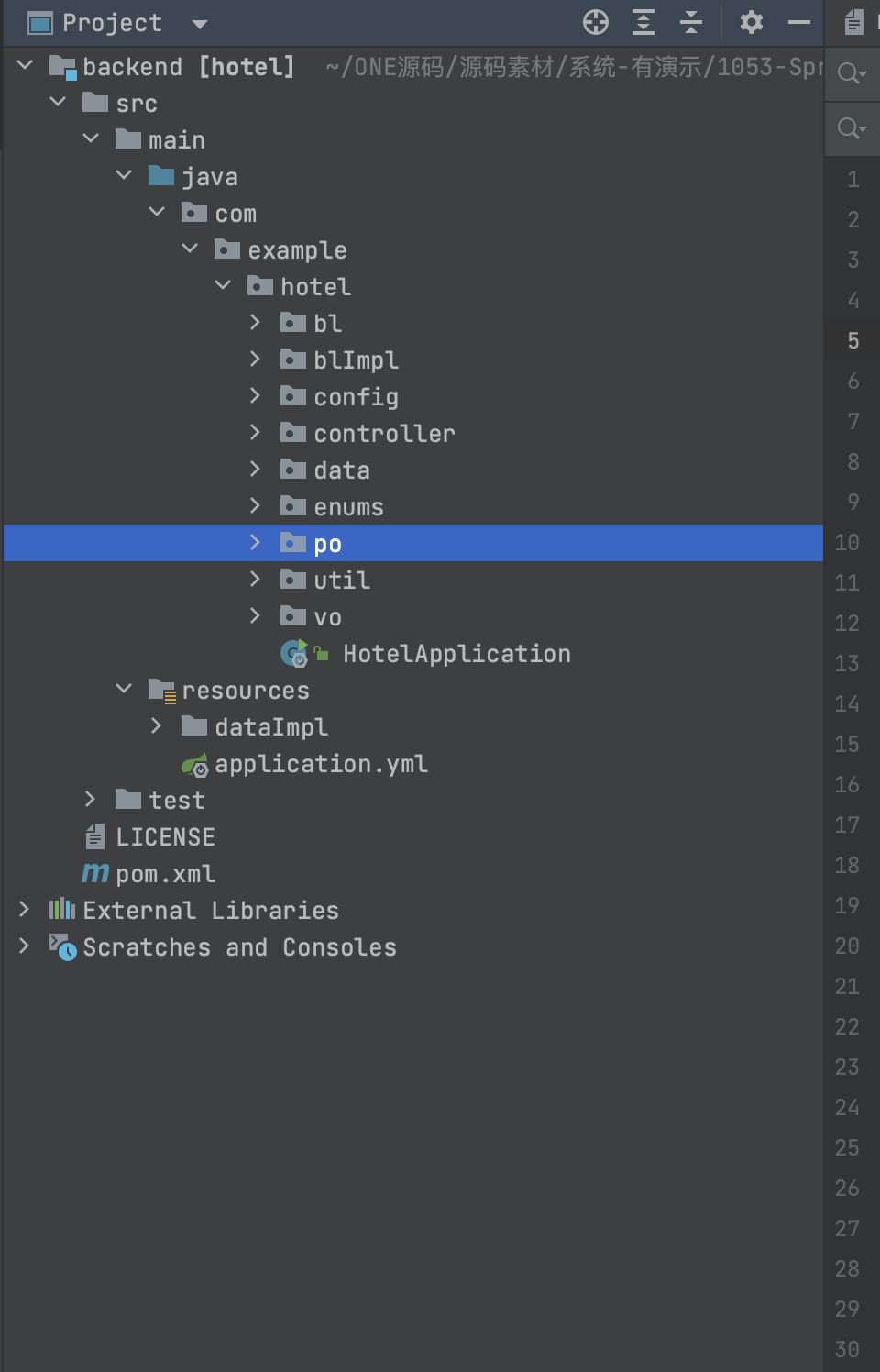Open HotelApplication Spring Boot class
880x1372 pixels.
456,654
